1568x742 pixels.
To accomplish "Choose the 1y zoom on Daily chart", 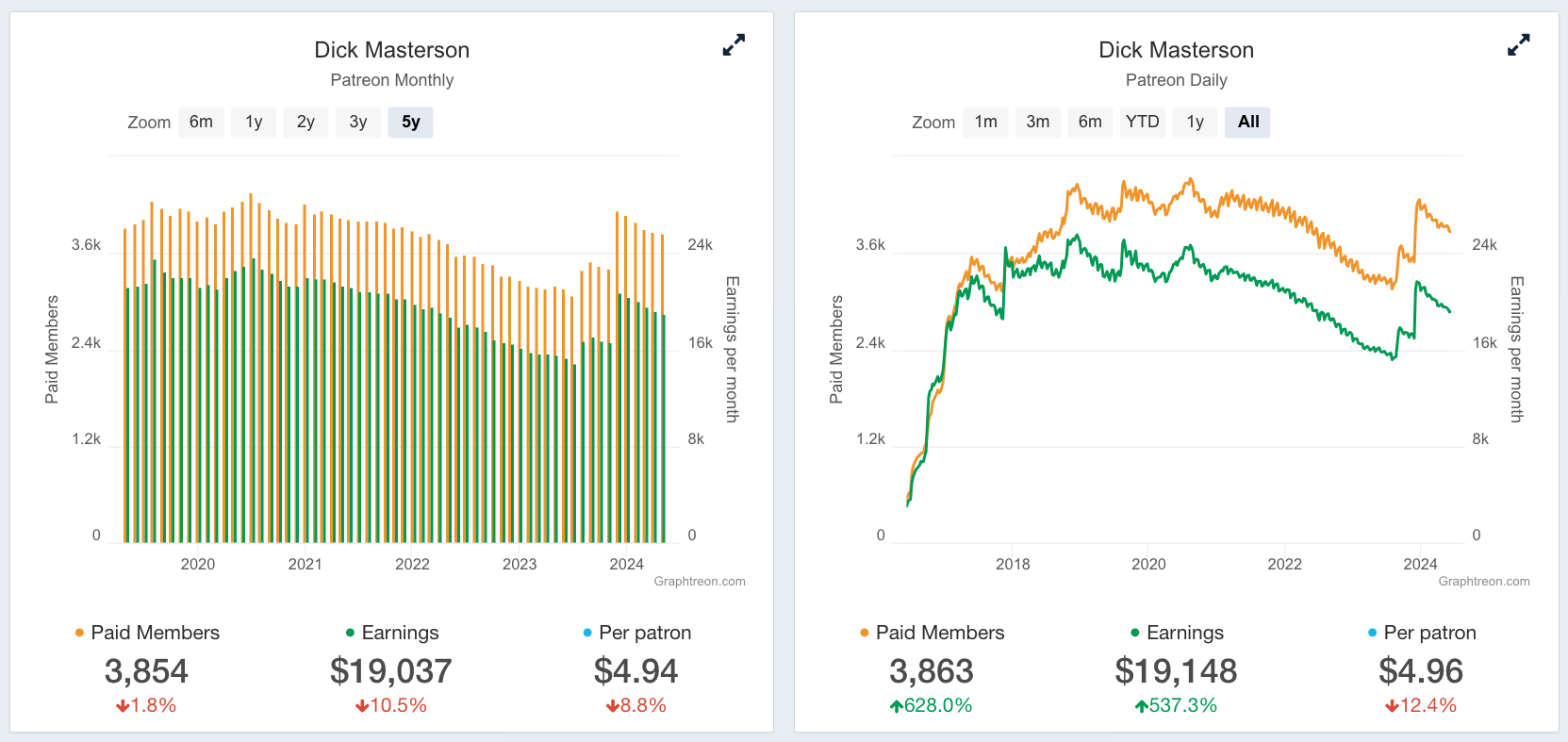I will 1196,122.
